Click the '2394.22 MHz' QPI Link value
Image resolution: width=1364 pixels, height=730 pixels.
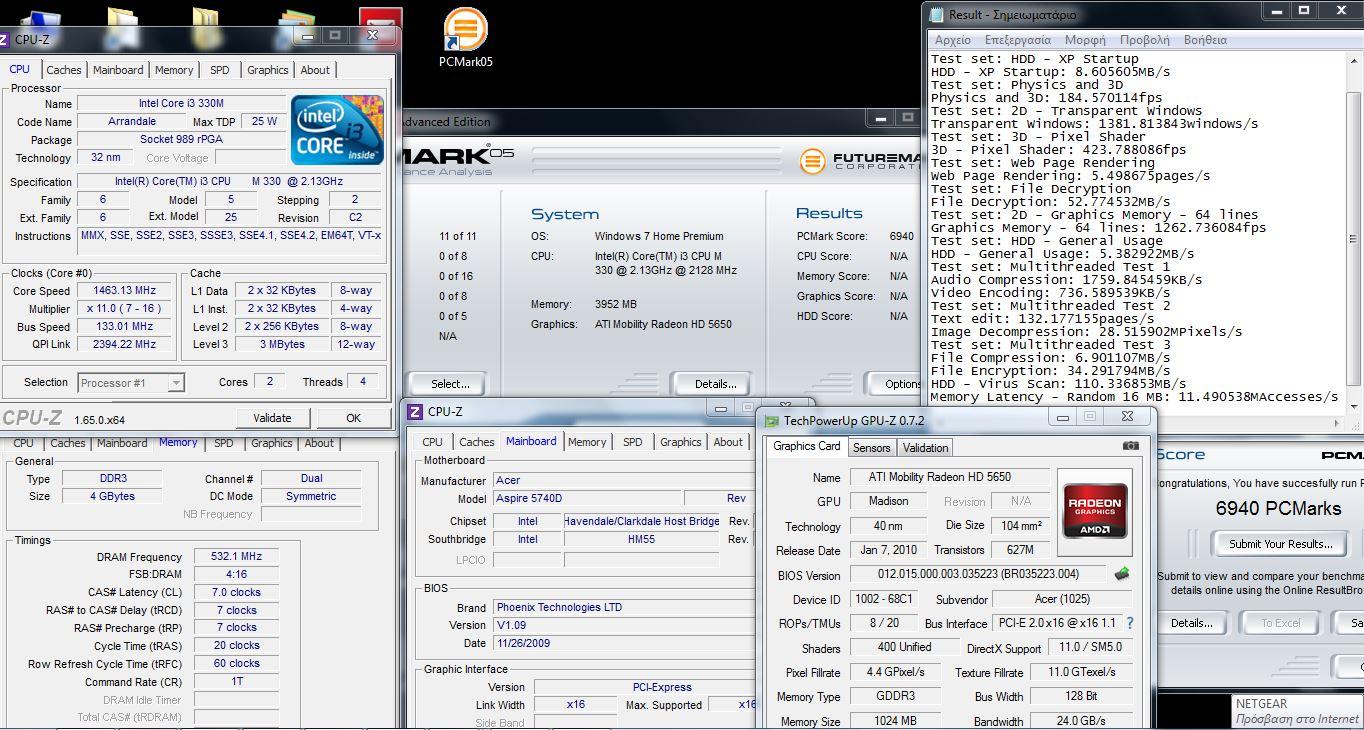click(126, 345)
